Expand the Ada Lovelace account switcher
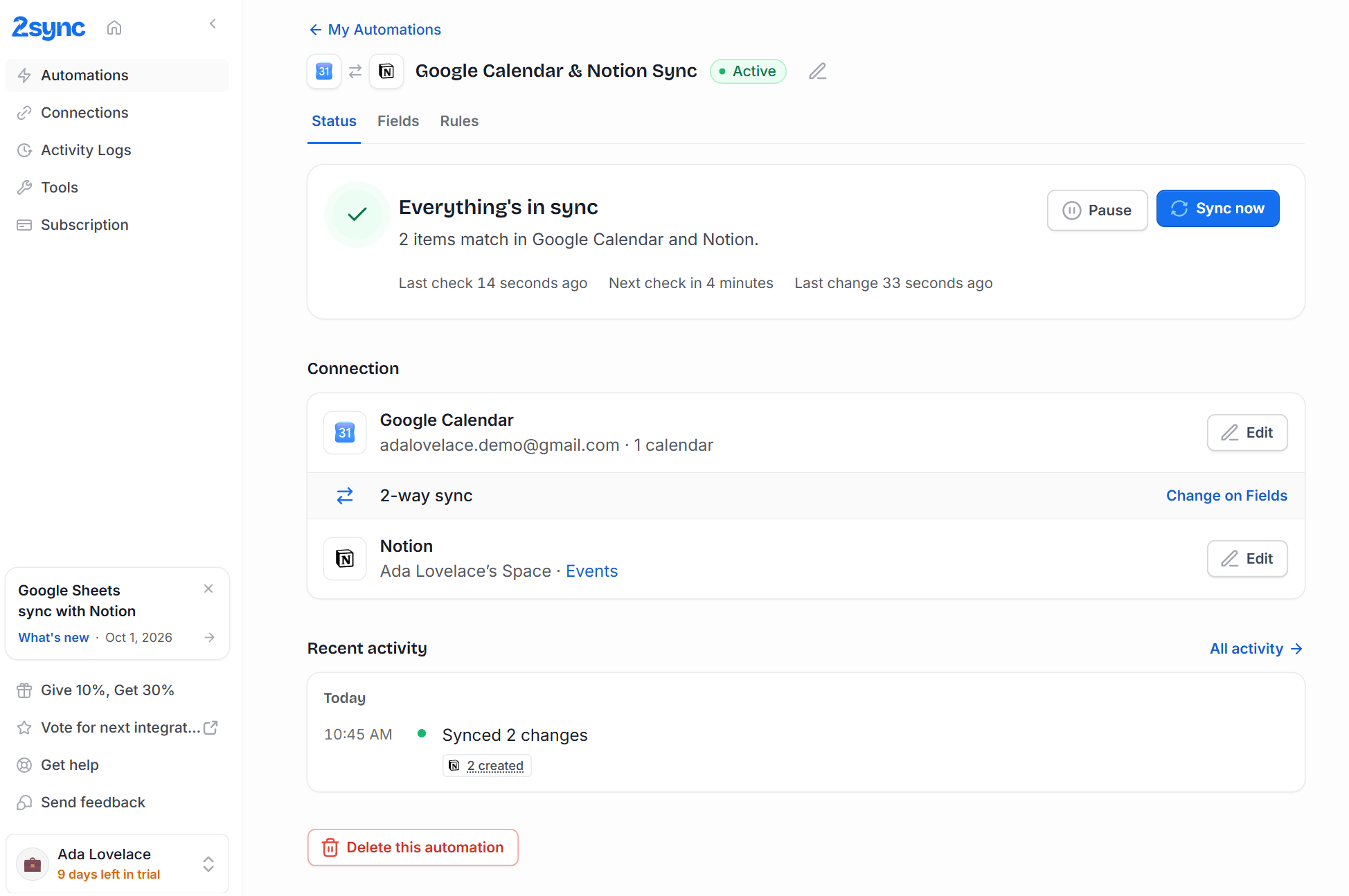 point(208,864)
